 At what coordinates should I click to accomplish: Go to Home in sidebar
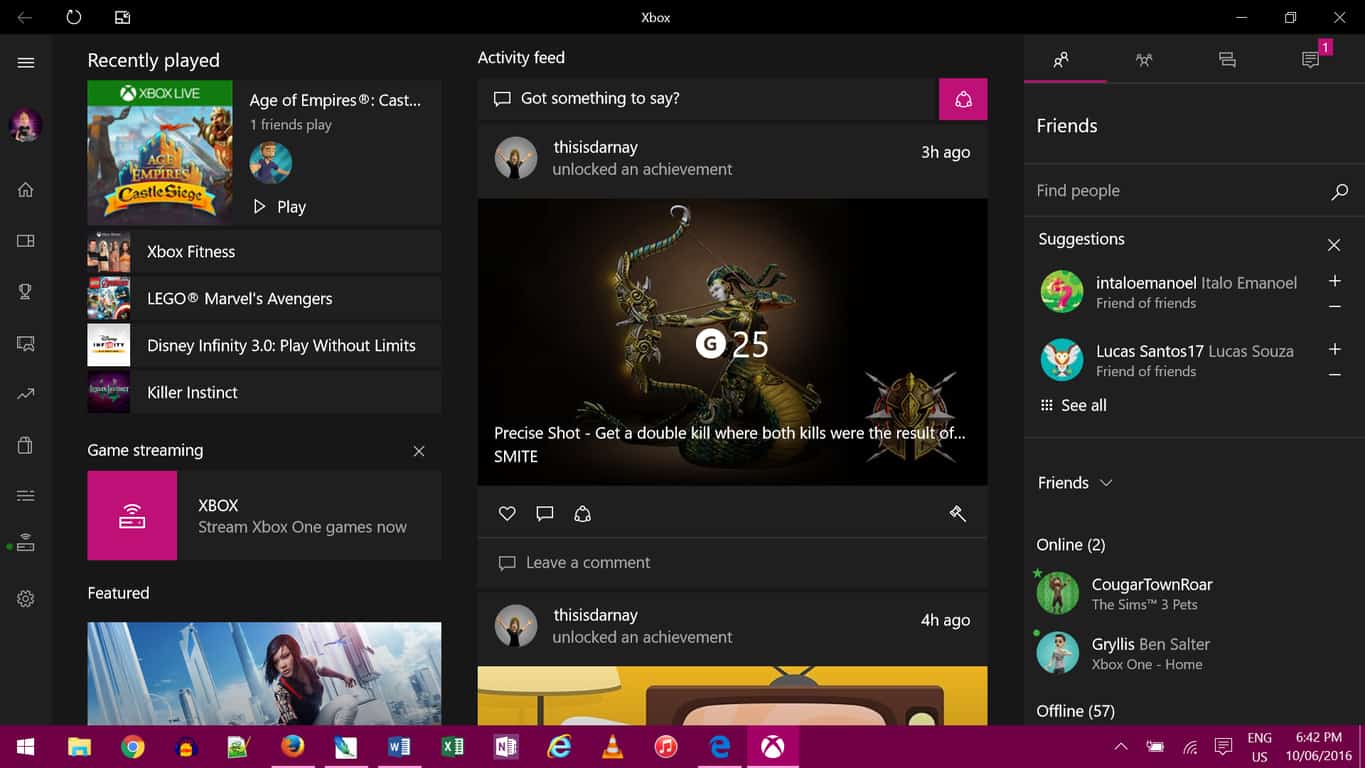[26, 190]
